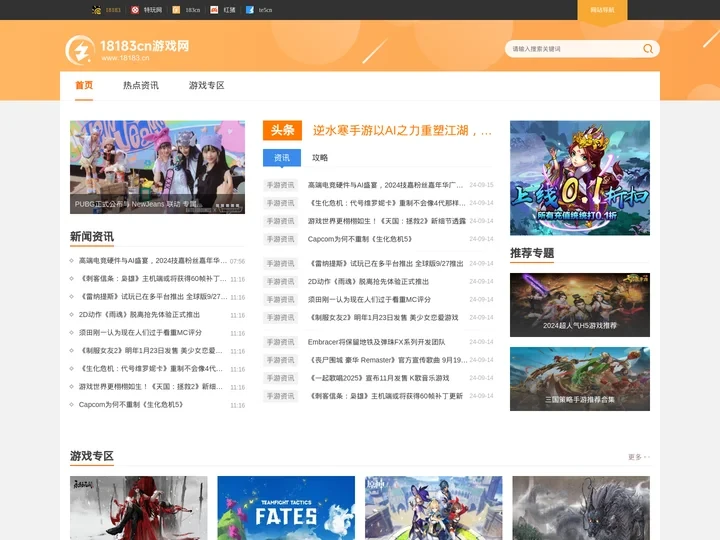
Task: Open center article 高端电竞硬件与AI盛宴 dated 24-09-15
Action: point(385,185)
